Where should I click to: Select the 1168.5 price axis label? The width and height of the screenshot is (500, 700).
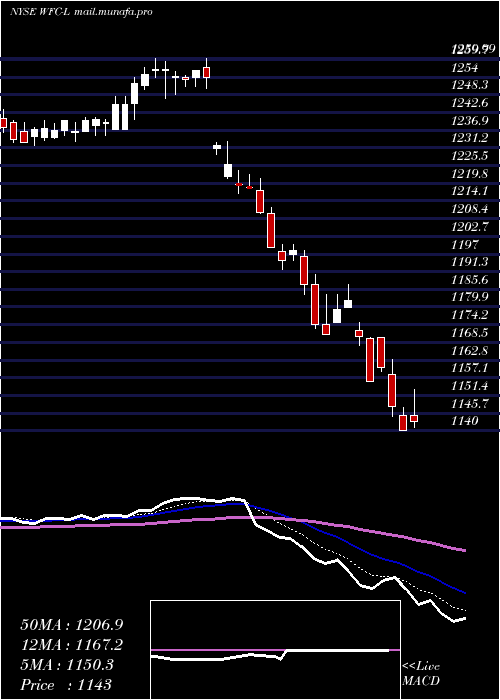point(469,333)
